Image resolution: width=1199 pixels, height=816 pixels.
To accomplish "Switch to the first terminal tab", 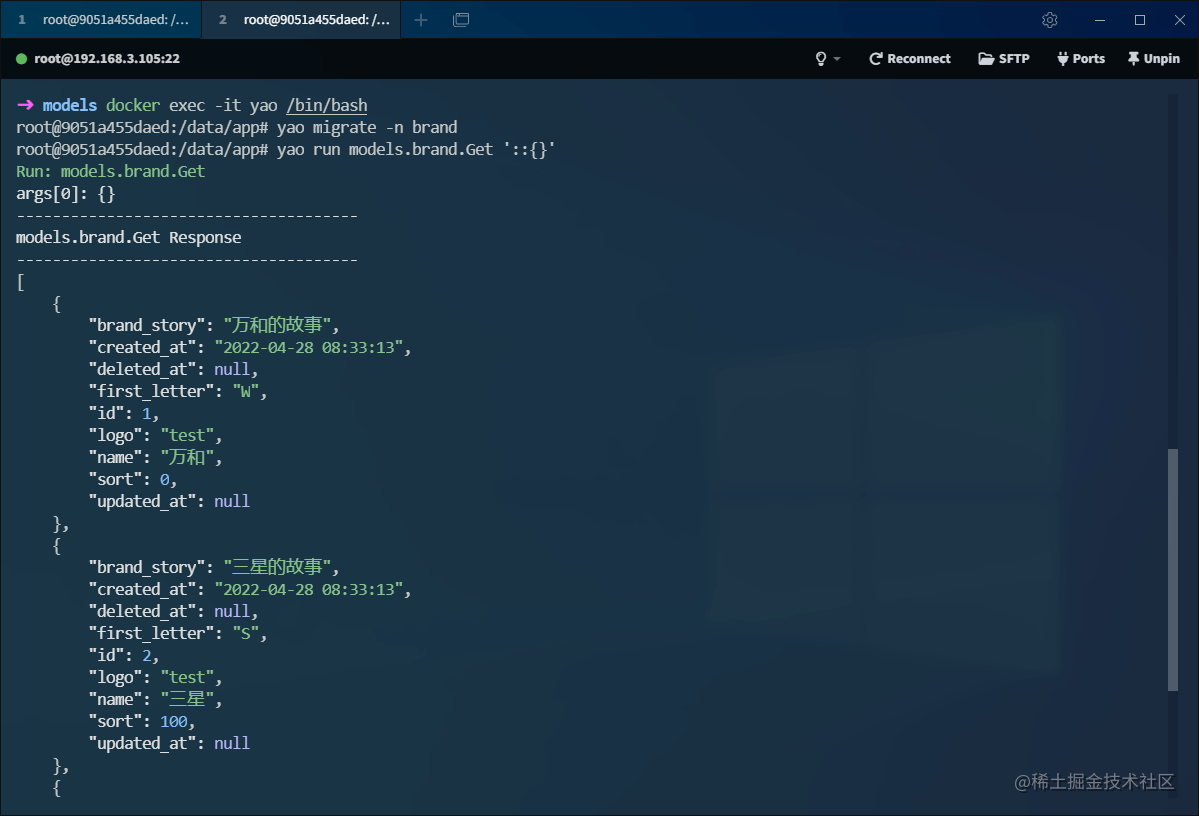I will pyautogui.click(x=101, y=20).
